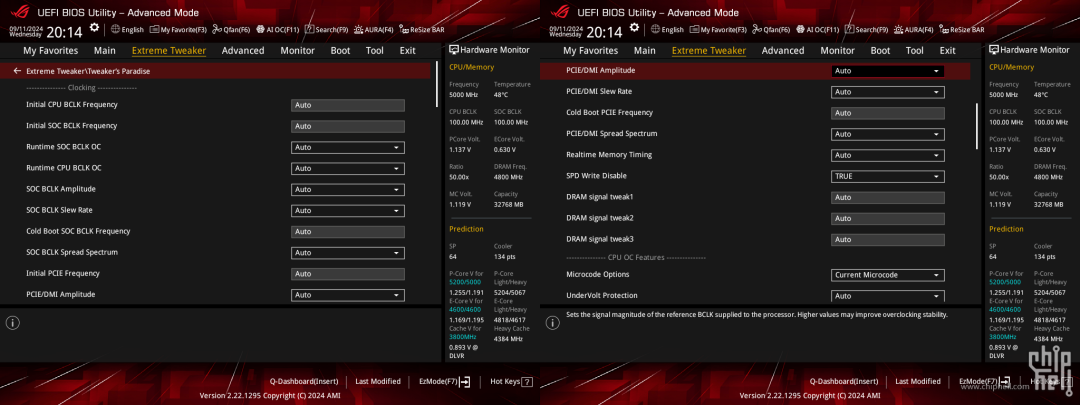1080x405 pixels.
Task: Open Qfan(F6) control in the Clocking screenshot
Action: 231,30
